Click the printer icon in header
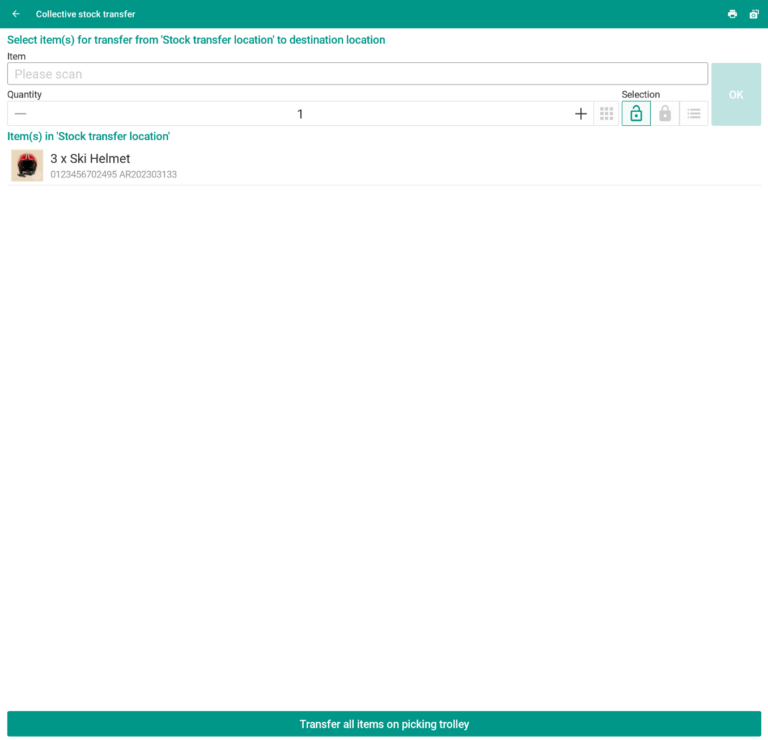This screenshot has width=768, height=740. [x=732, y=14]
